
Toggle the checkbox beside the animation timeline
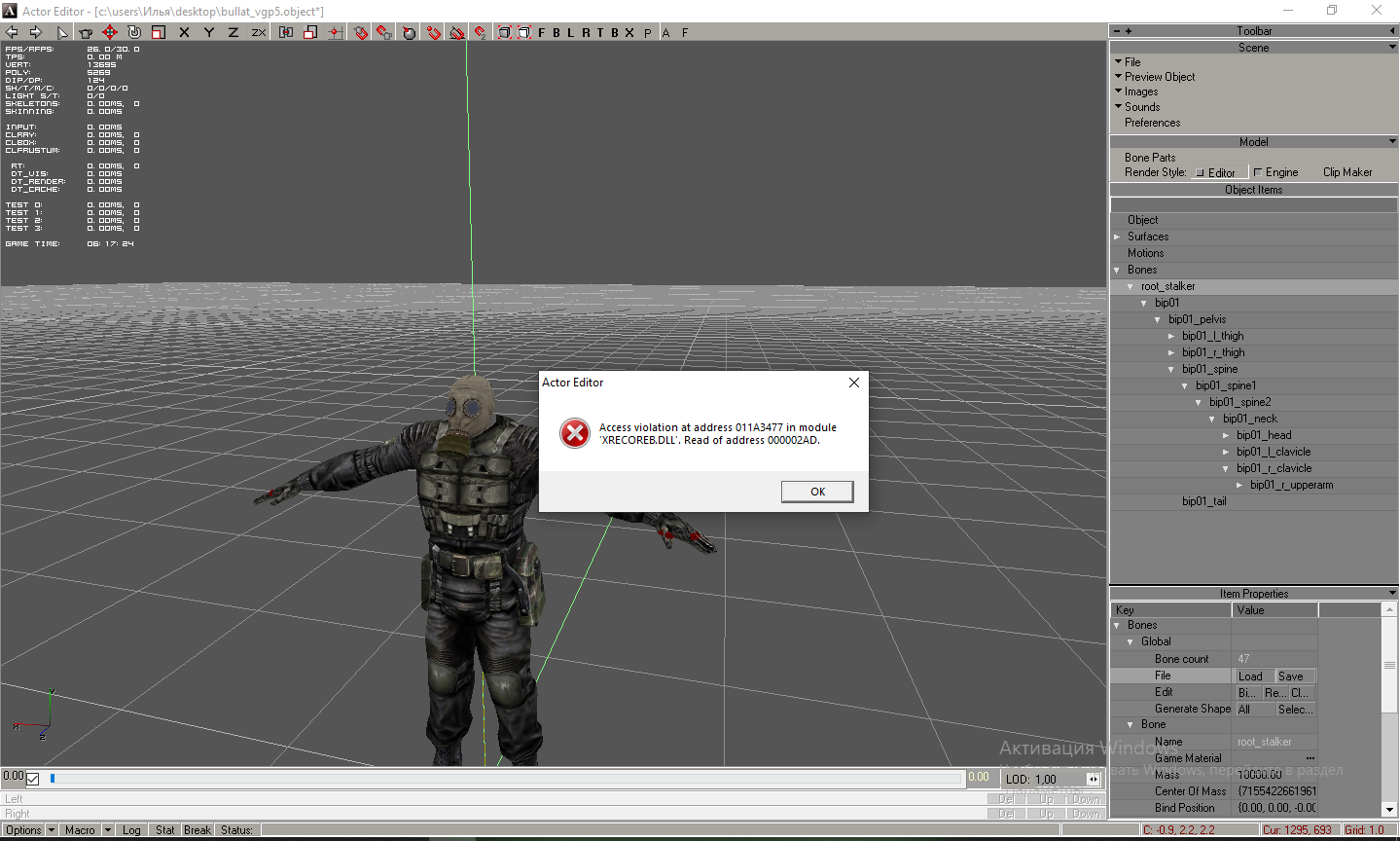pyautogui.click(x=33, y=779)
